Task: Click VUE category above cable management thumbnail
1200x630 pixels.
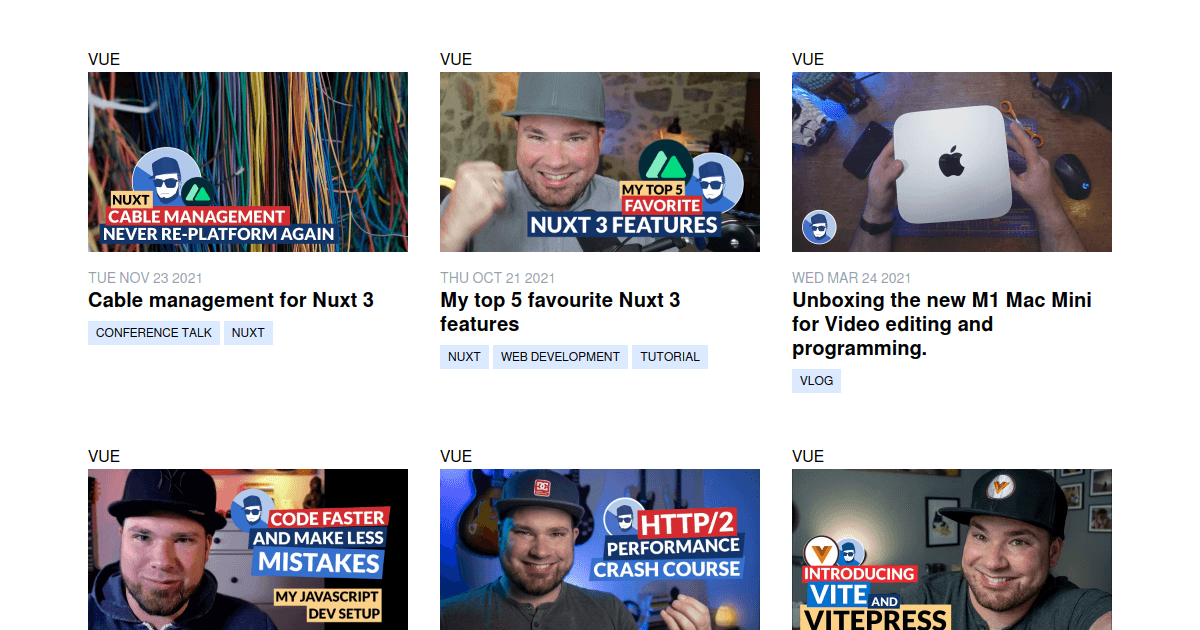Action: [104, 59]
